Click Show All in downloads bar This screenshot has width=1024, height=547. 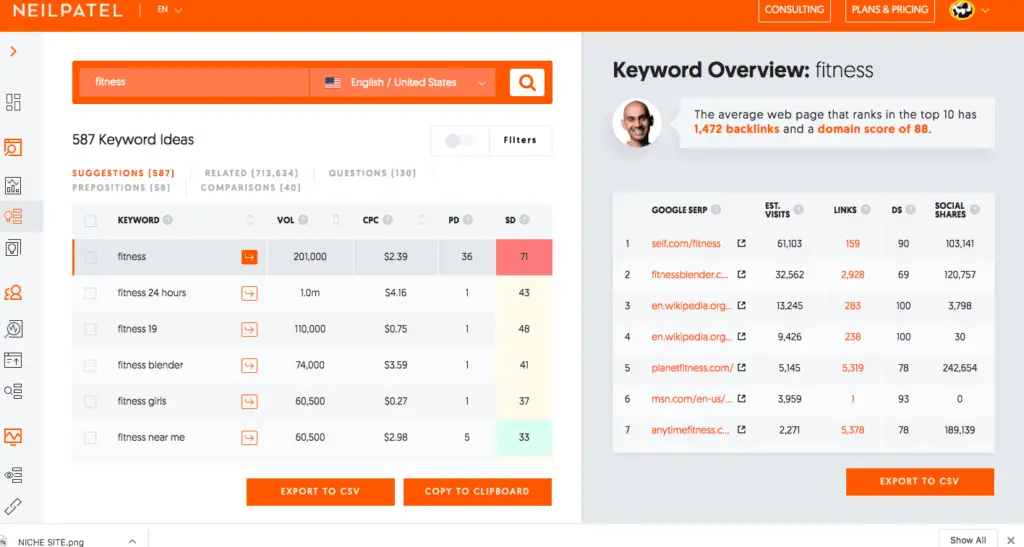coord(968,540)
